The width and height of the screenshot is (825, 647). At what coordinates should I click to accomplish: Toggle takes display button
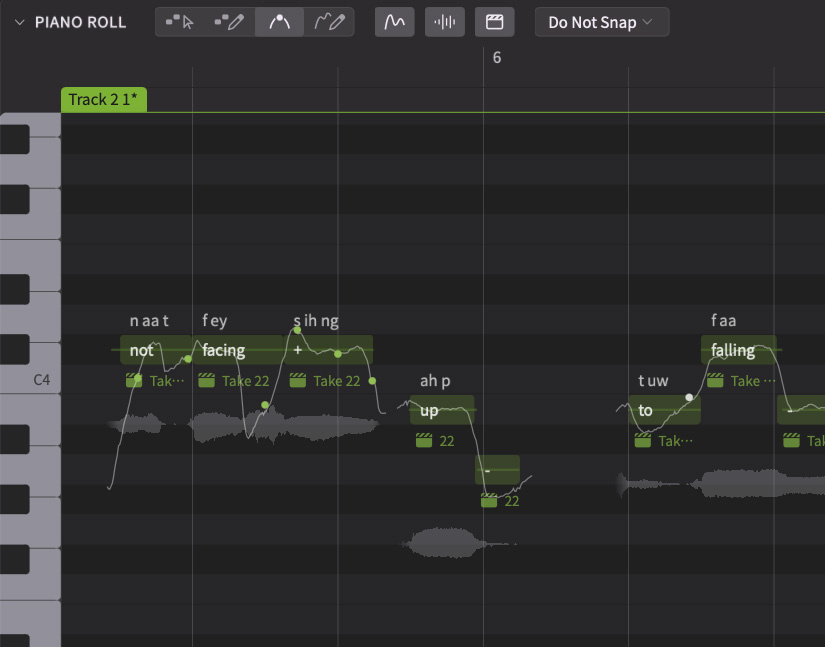click(494, 22)
